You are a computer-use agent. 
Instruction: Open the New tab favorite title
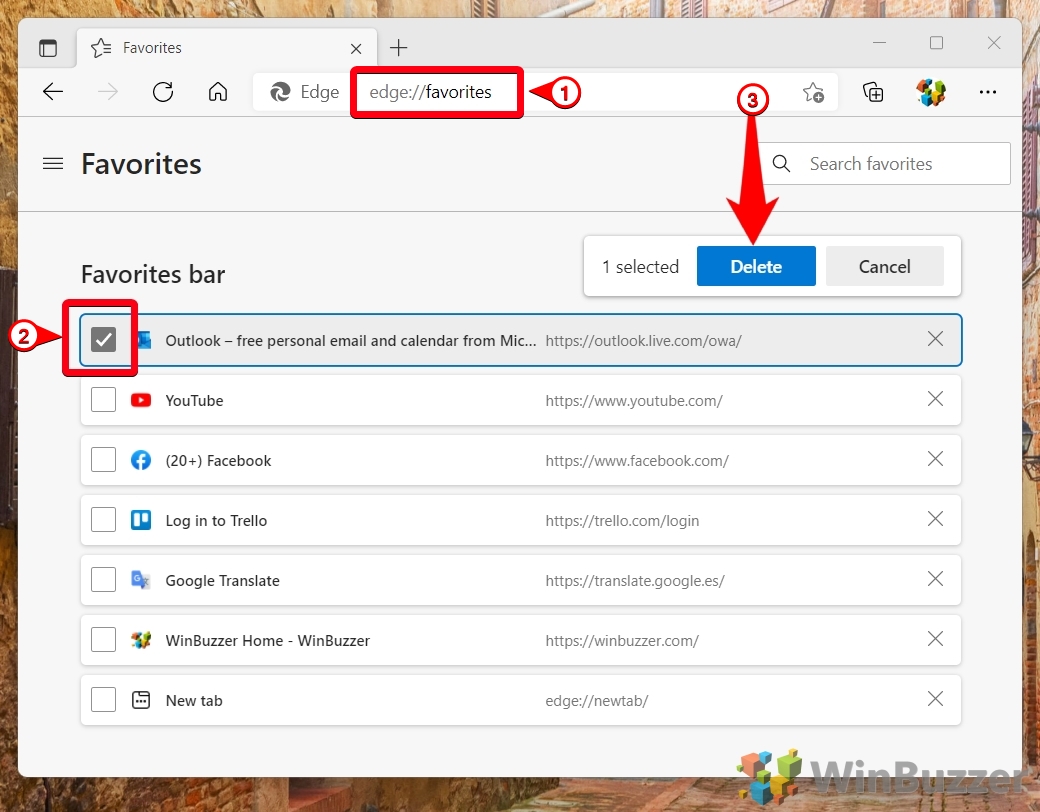(x=194, y=701)
